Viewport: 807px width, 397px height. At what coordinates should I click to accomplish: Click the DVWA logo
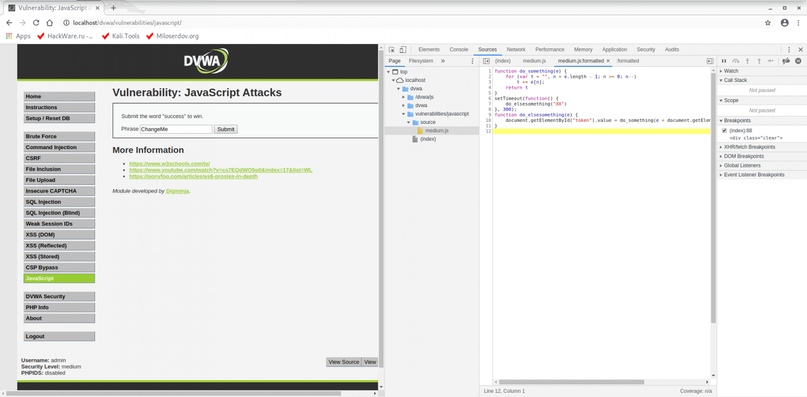pos(206,61)
